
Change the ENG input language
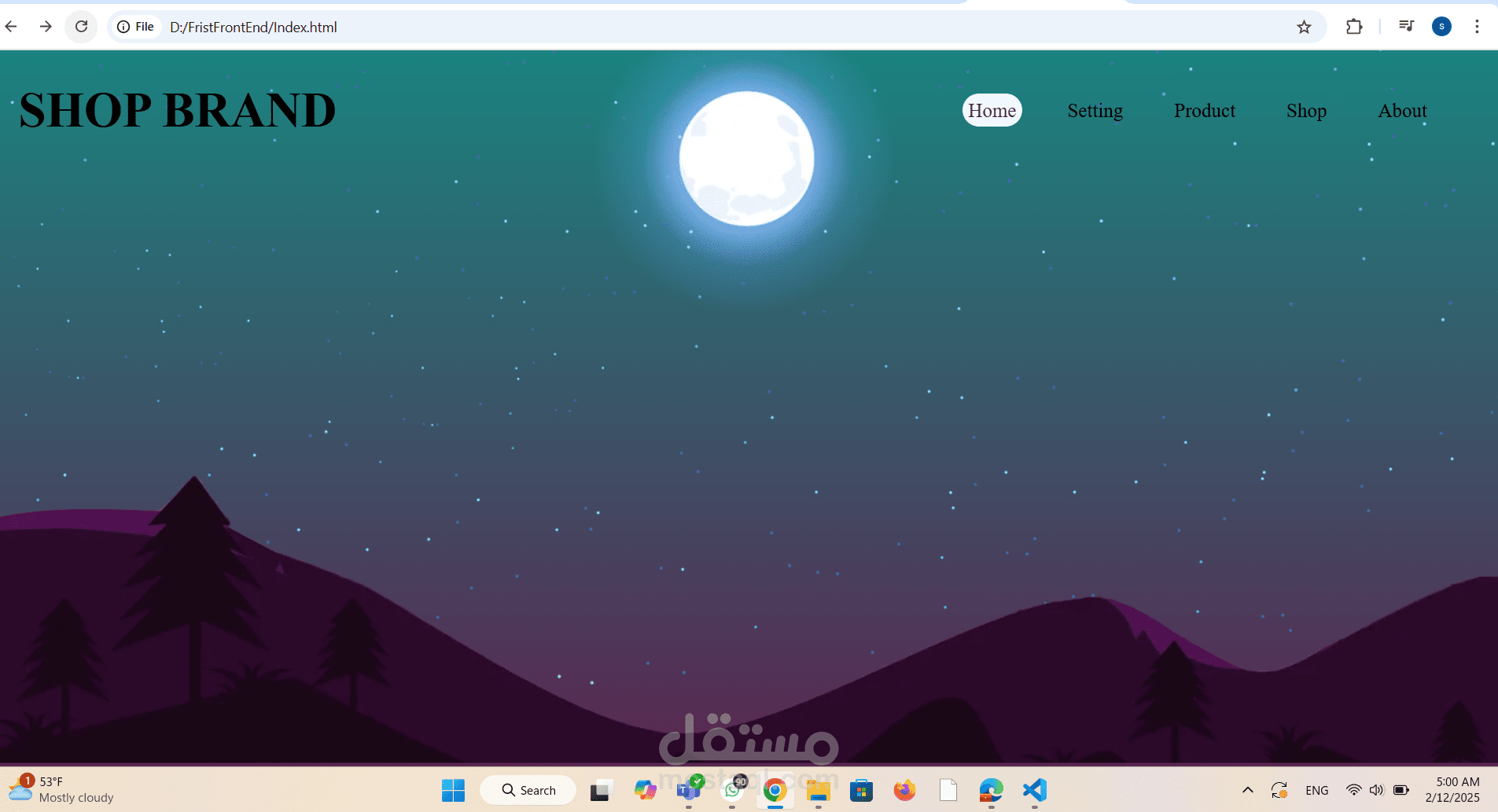click(x=1316, y=790)
